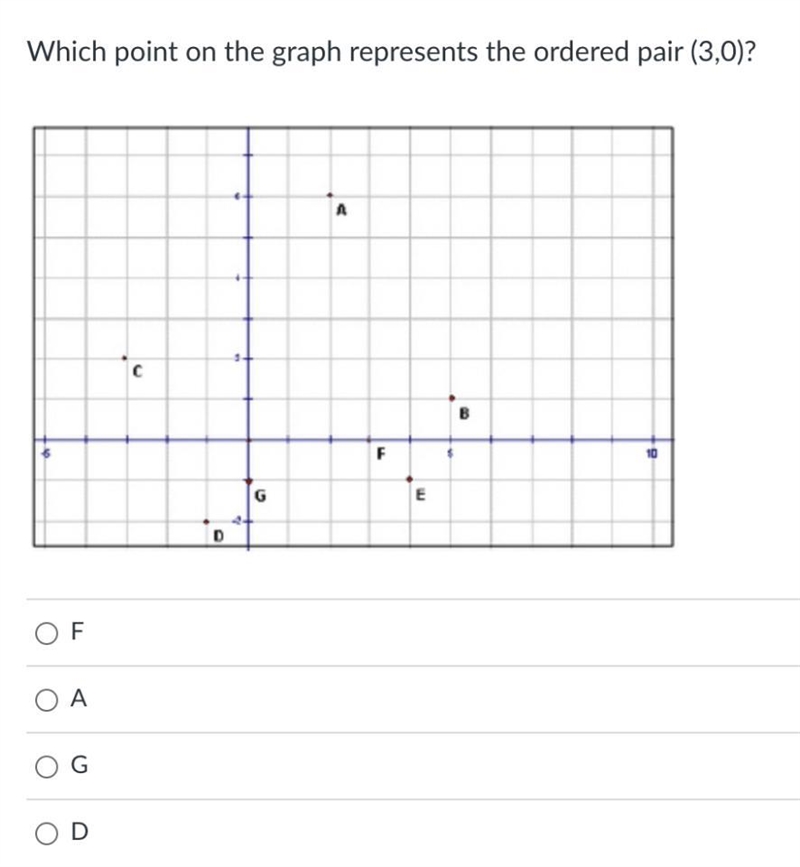The image size is (800, 867).
Task: Click point B on the graph
Action: pyautogui.click(x=452, y=398)
